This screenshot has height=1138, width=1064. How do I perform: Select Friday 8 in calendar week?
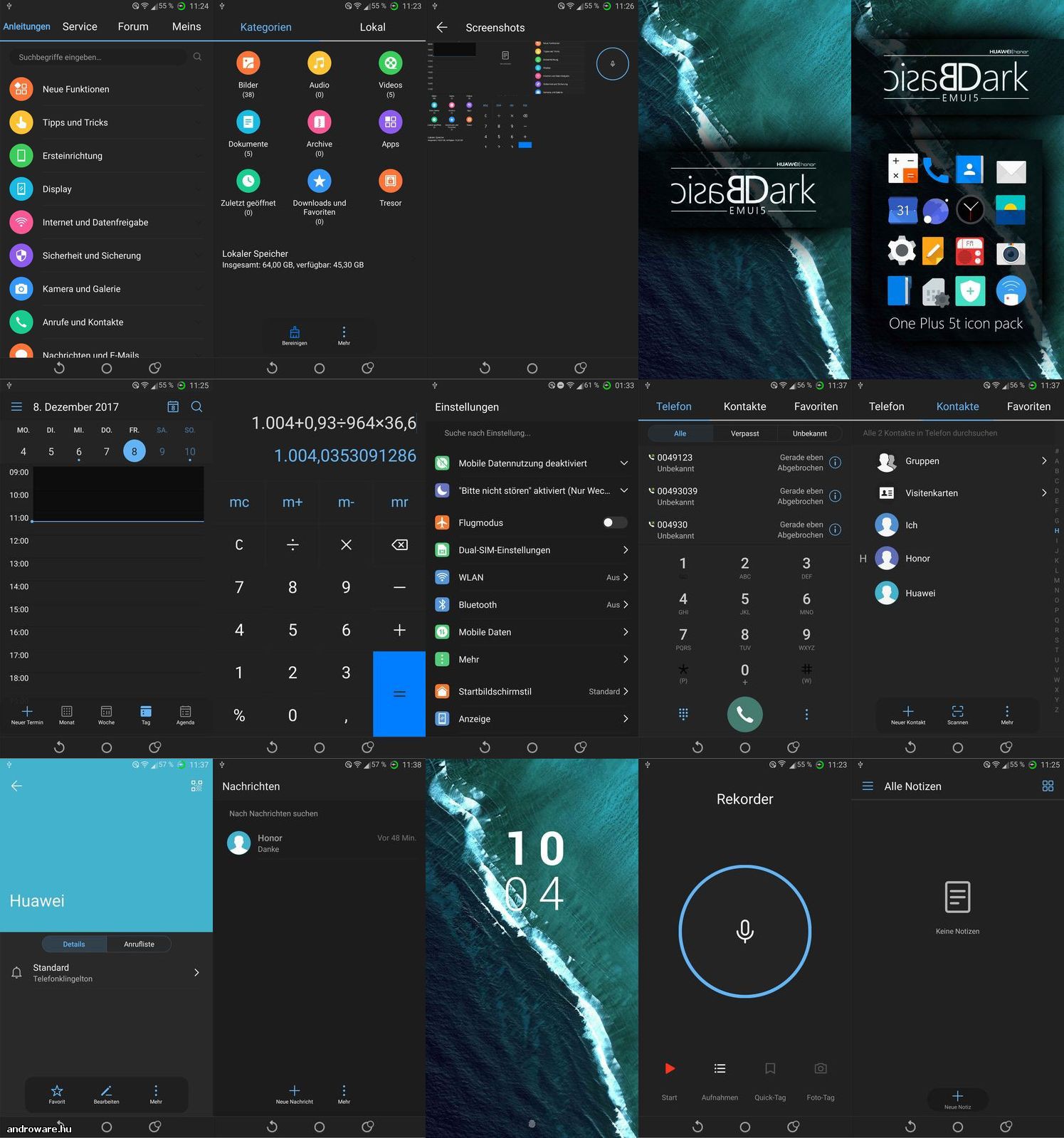click(x=134, y=451)
